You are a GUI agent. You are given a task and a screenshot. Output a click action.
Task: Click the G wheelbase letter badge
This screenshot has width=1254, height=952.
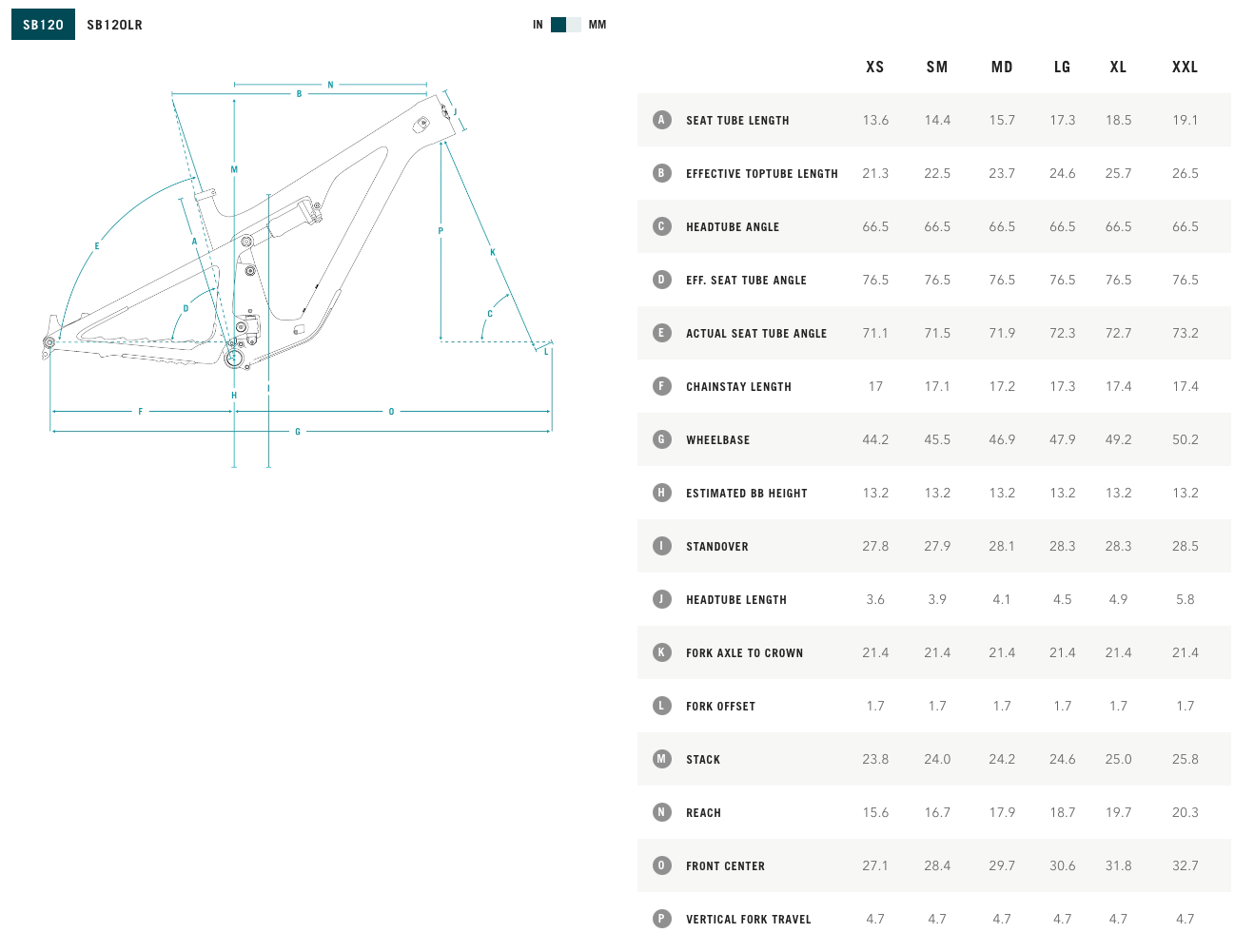(x=661, y=439)
